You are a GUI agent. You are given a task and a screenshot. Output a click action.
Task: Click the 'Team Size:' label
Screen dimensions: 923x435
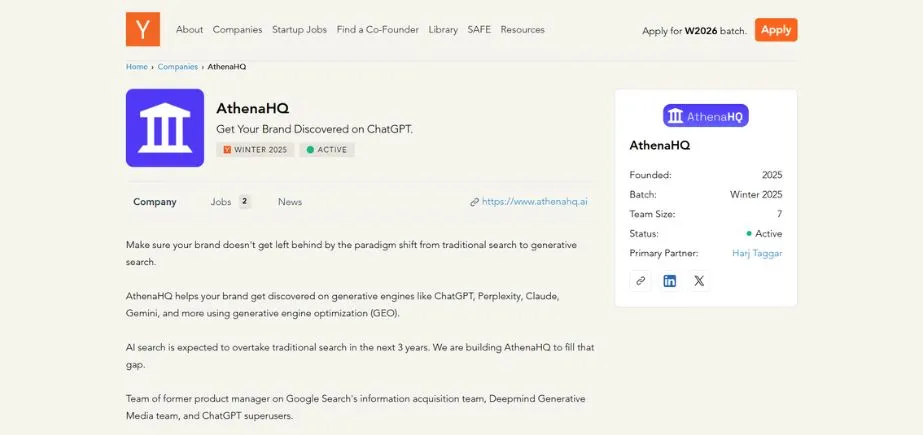(652, 214)
